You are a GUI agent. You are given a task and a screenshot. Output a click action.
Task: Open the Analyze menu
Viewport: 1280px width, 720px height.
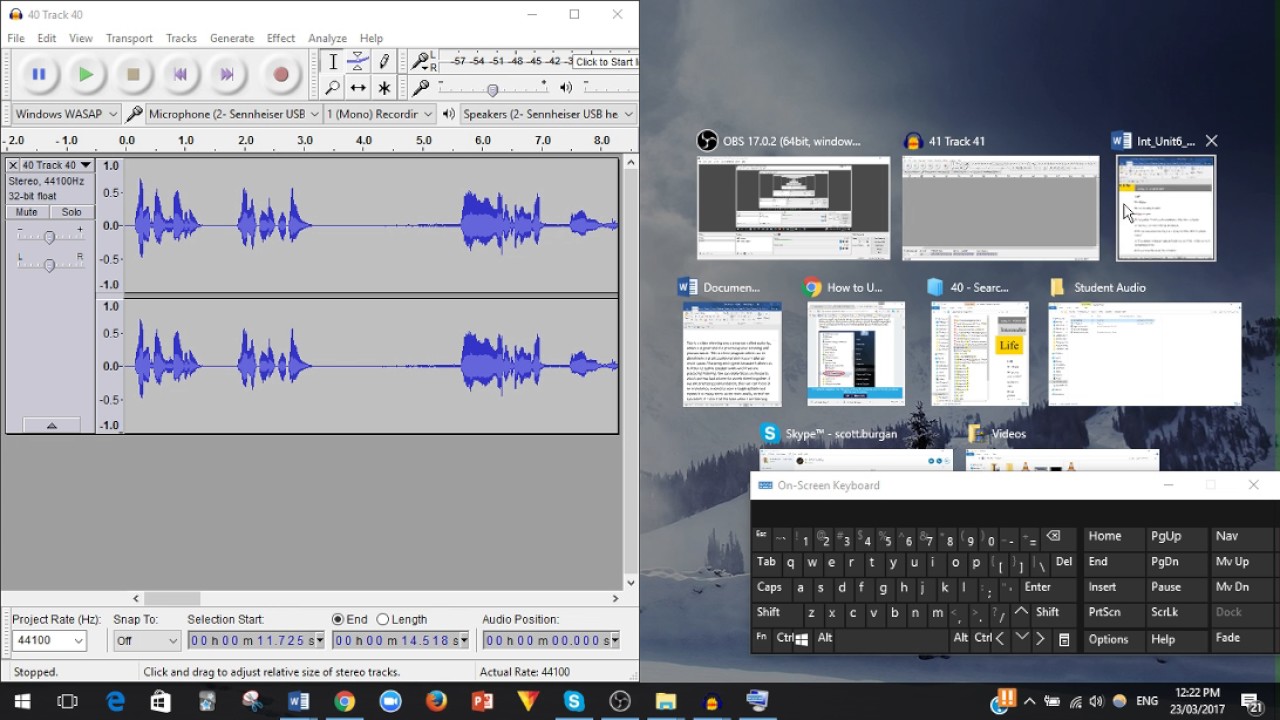click(x=327, y=38)
